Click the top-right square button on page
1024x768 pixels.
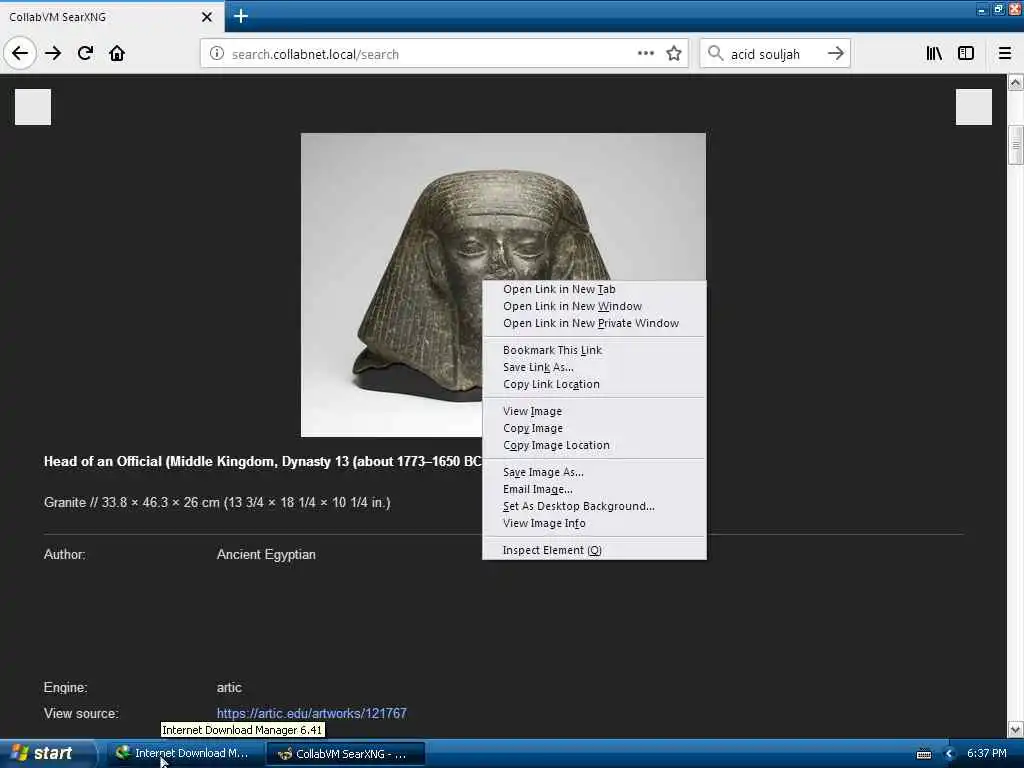click(x=973, y=106)
